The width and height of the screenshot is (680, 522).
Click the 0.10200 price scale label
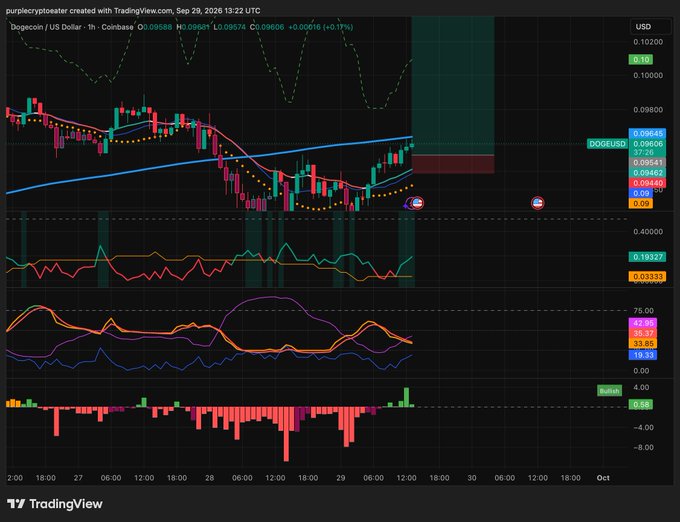coord(648,42)
